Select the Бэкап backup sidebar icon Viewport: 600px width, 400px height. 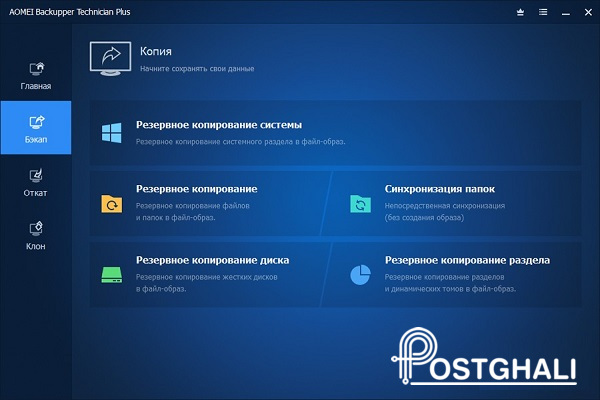point(37,122)
